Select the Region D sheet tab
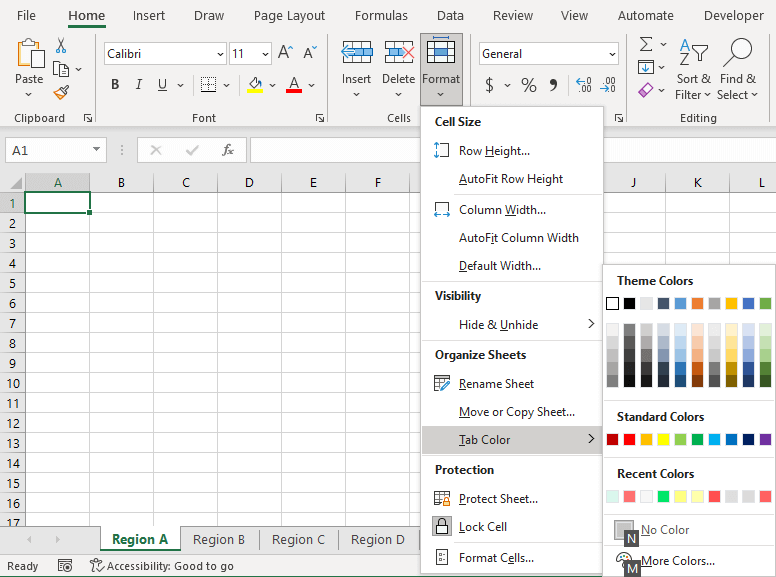Screen dimensions: 776x577 point(378,539)
